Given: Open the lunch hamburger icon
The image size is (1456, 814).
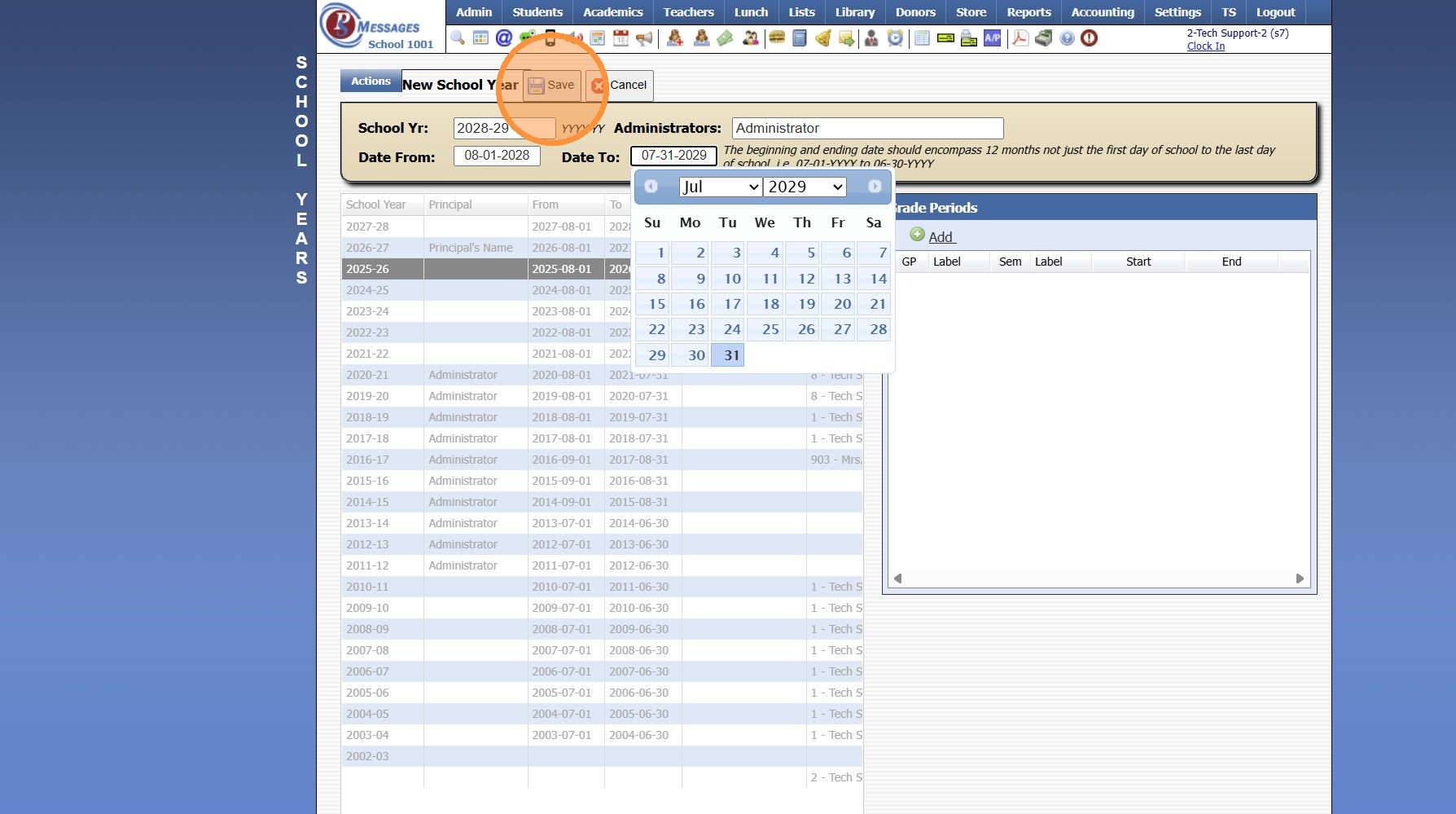Looking at the screenshot, I should pyautogui.click(x=777, y=38).
